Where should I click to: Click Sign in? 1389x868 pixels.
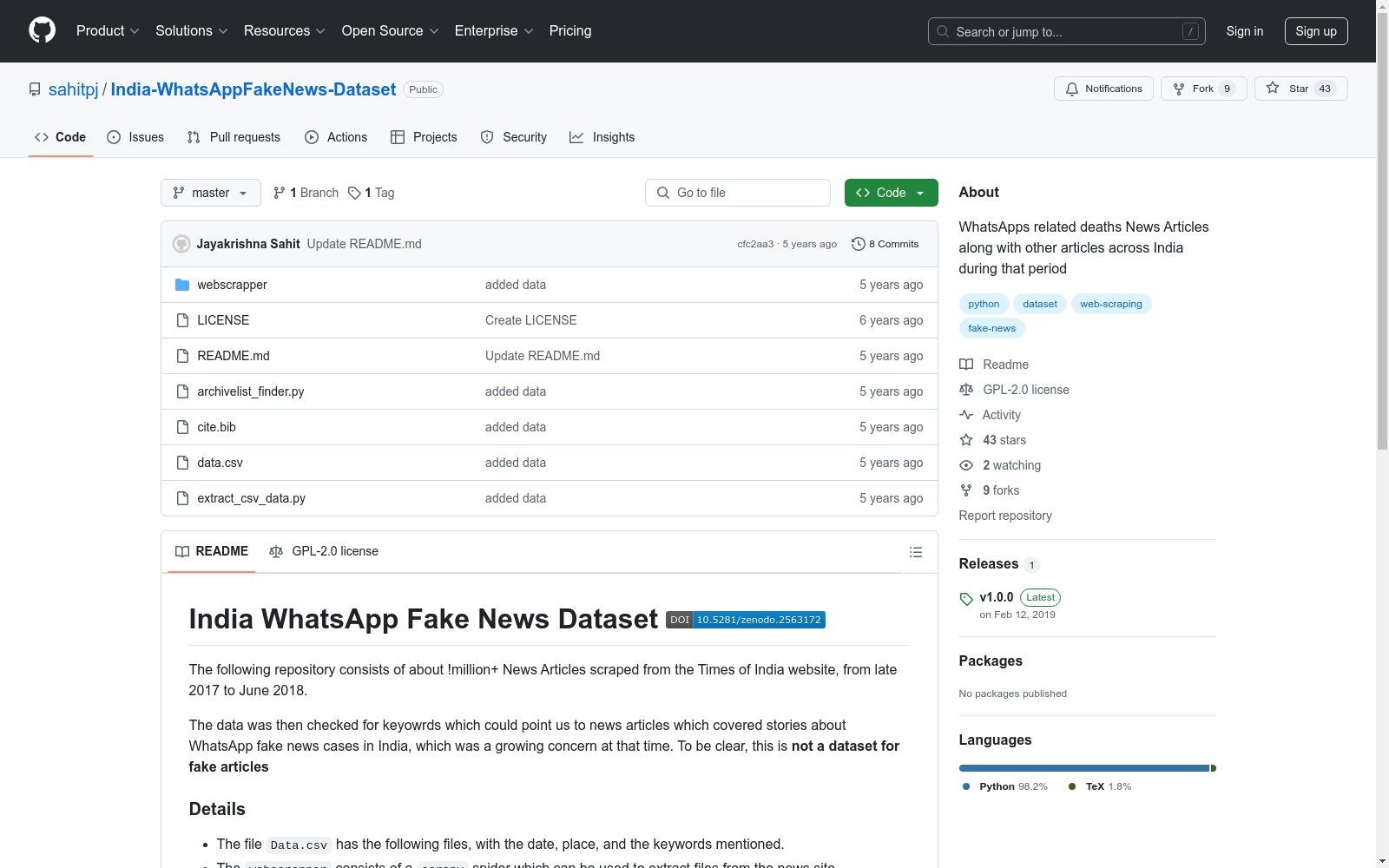[1245, 31]
